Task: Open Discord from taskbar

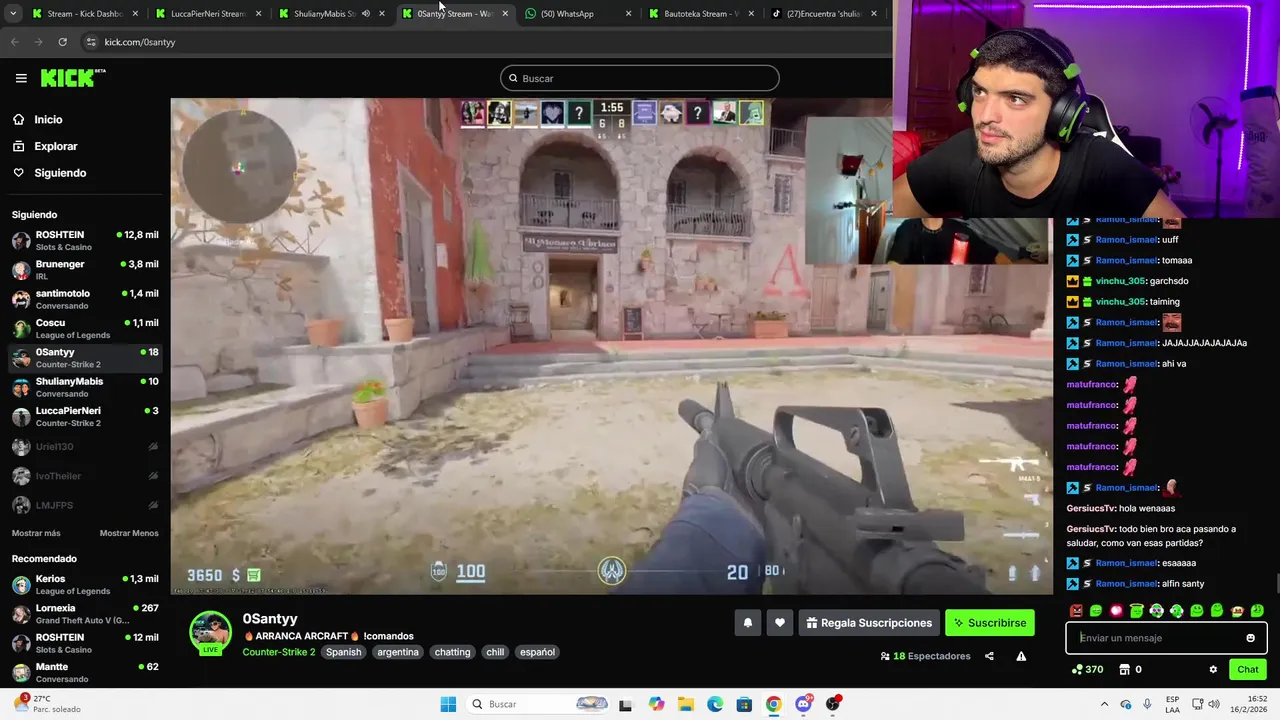Action: (803, 704)
